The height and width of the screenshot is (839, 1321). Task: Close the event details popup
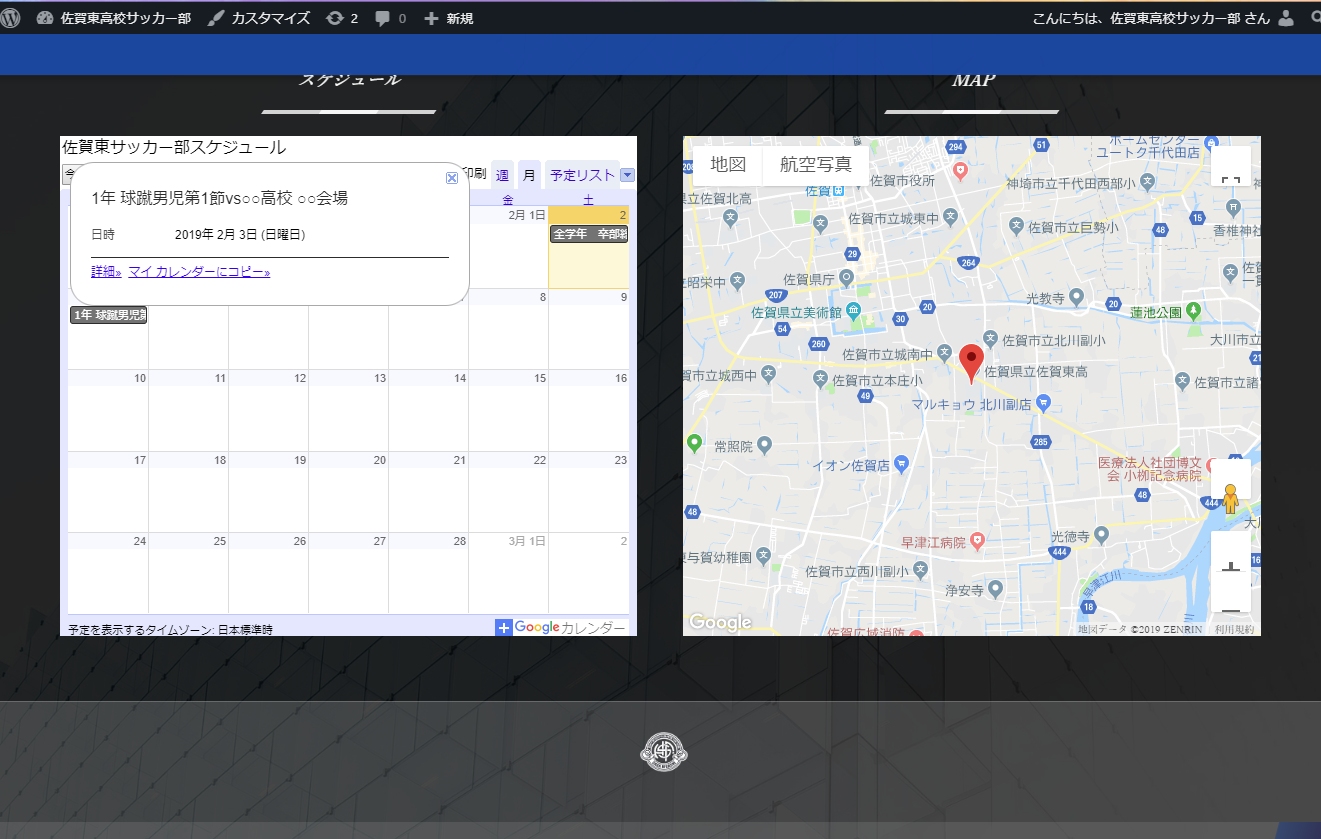(452, 177)
